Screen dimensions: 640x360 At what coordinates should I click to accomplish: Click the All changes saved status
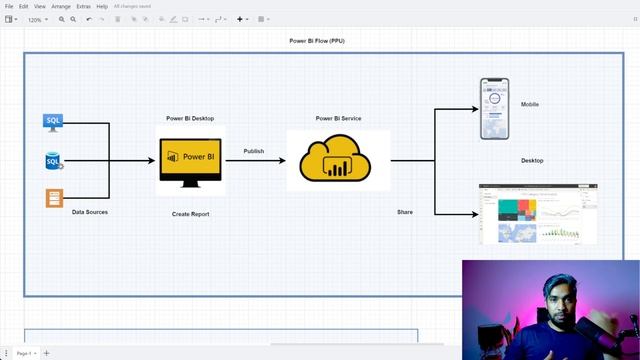pyautogui.click(x=132, y=7)
